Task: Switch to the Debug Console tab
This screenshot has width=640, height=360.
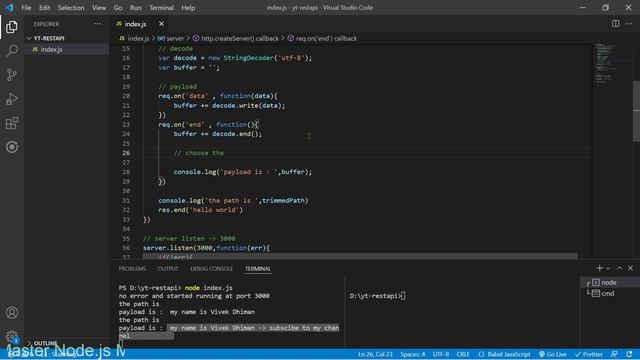Action: click(x=211, y=269)
